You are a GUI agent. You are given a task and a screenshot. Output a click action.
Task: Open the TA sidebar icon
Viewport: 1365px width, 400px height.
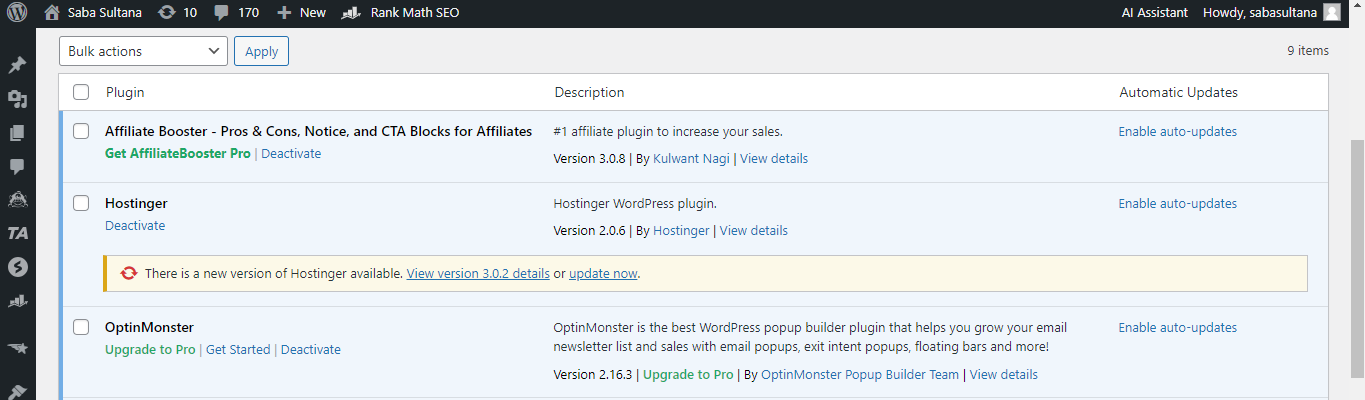pyautogui.click(x=17, y=233)
